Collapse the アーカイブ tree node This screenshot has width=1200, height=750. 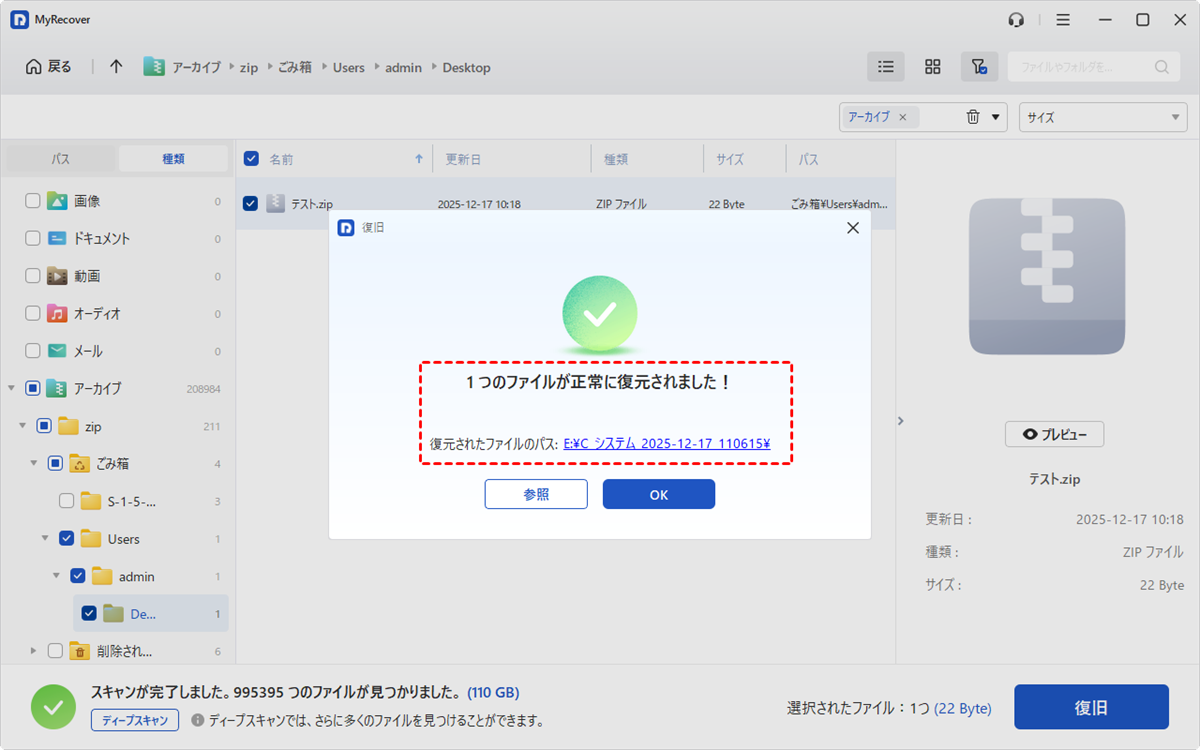tap(12, 388)
